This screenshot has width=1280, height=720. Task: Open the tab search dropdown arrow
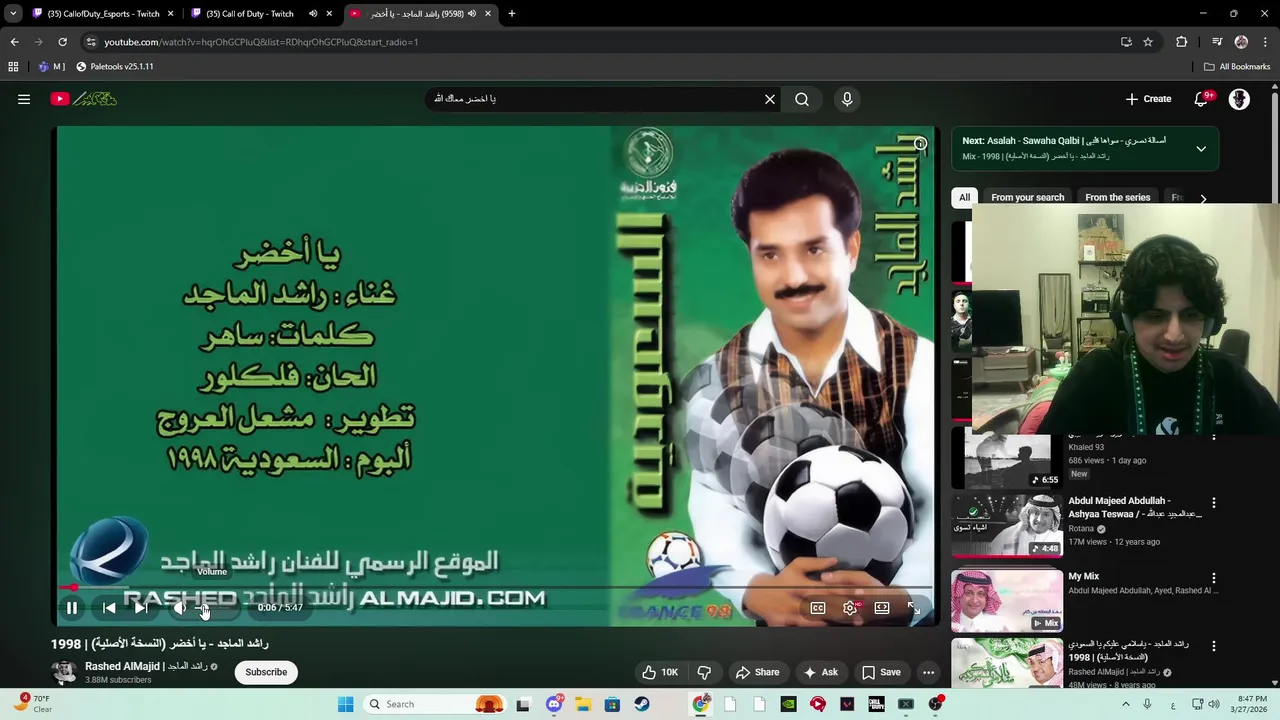coord(13,14)
